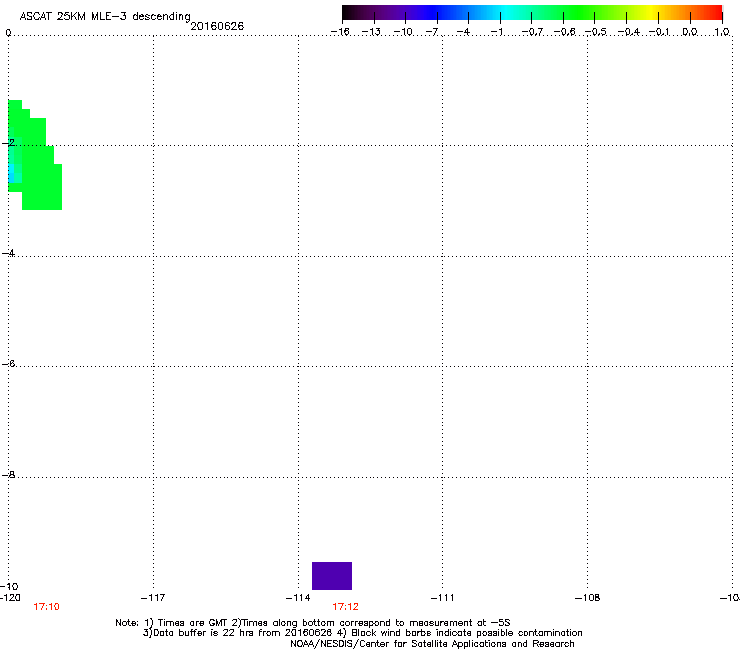The height and width of the screenshot is (650, 740).
Task: Click longitude axis label -111
Action: (x=442, y=598)
